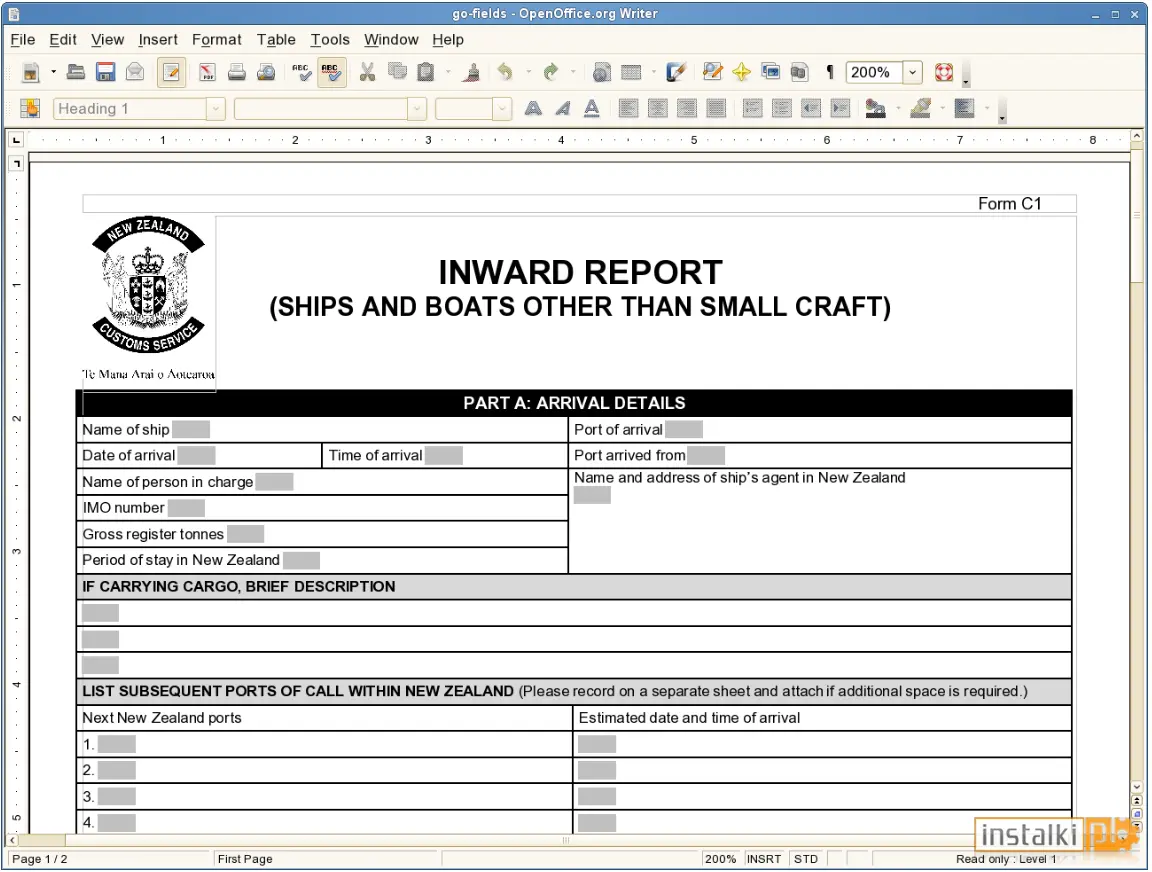Open the Help lifebuoy icon
Screen dimensions: 1152x872
click(944, 72)
